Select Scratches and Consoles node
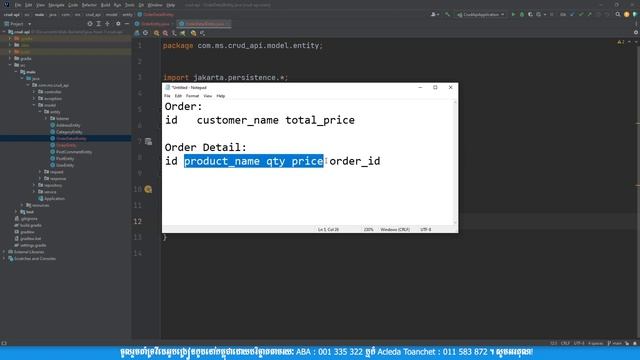Image resolution: width=640 pixels, height=360 pixels. coord(32,258)
